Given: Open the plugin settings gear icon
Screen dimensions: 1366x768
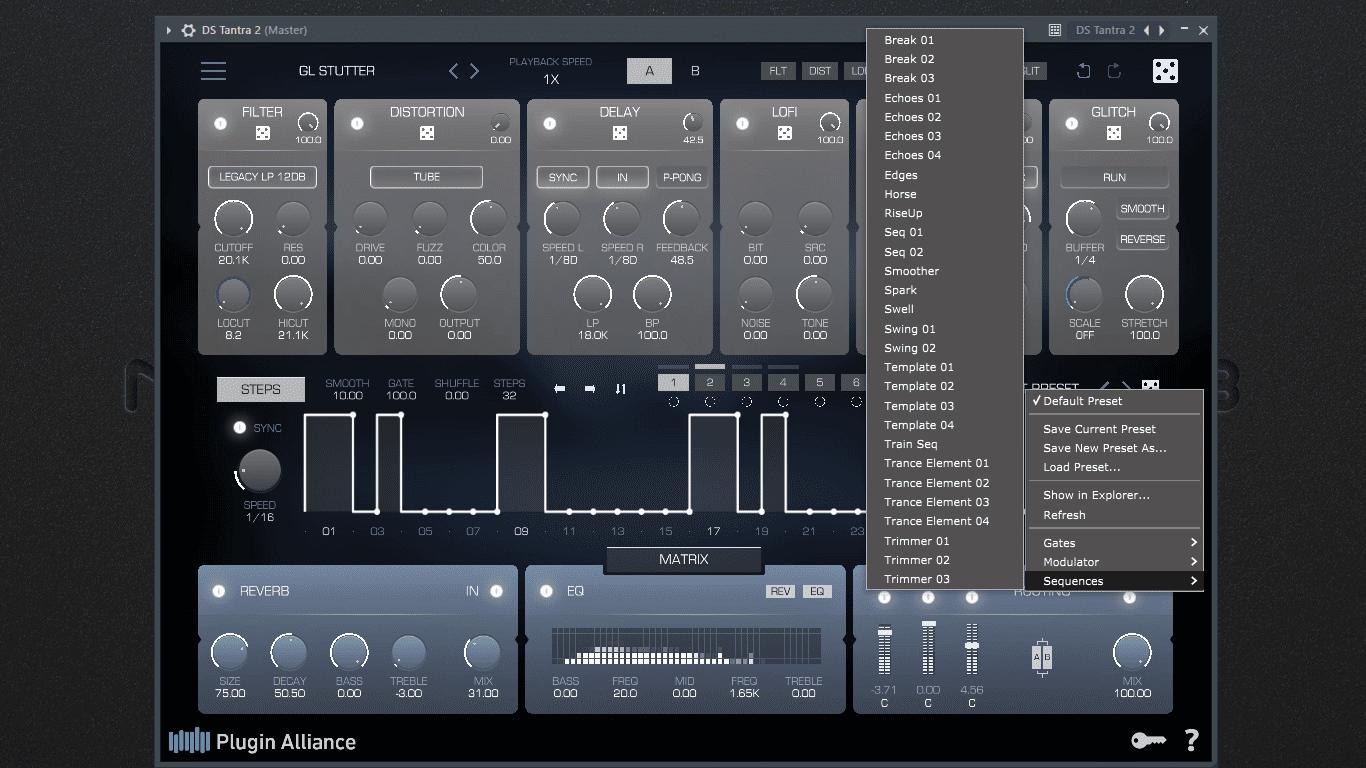Looking at the screenshot, I should 188,30.
